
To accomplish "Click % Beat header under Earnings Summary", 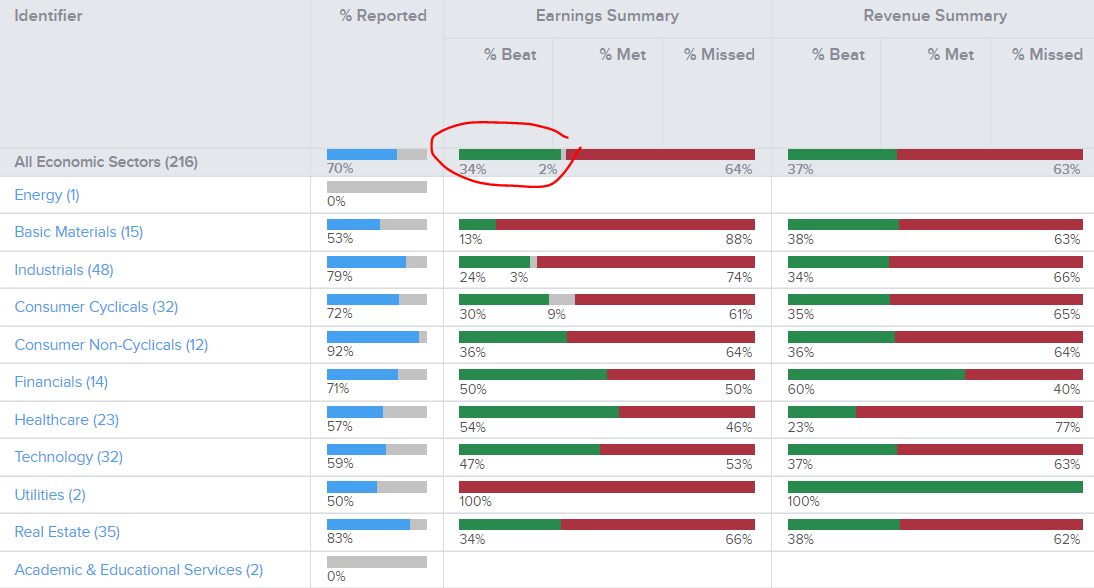I will [510, 55].
